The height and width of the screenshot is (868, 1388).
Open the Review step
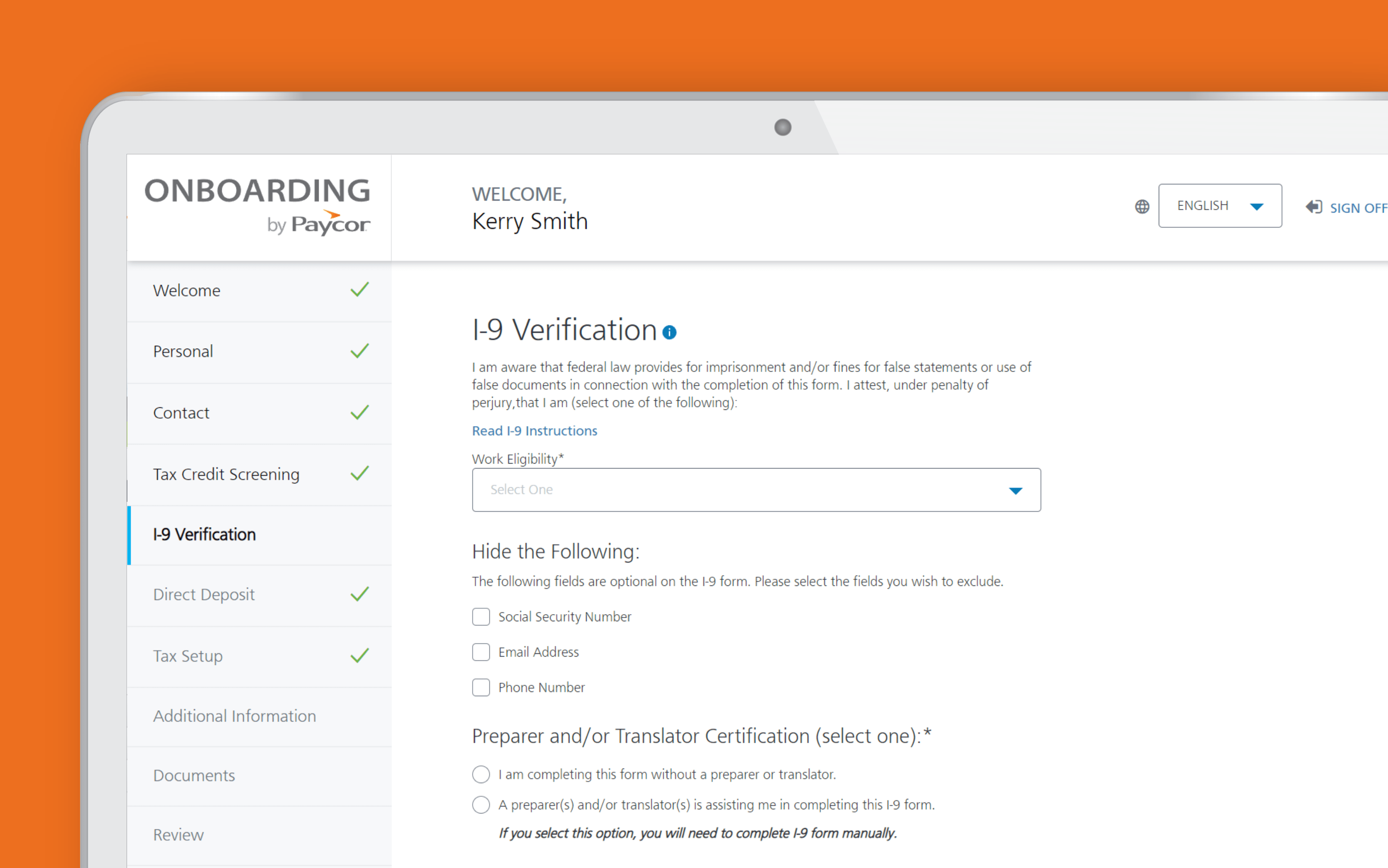click(260, 835)
